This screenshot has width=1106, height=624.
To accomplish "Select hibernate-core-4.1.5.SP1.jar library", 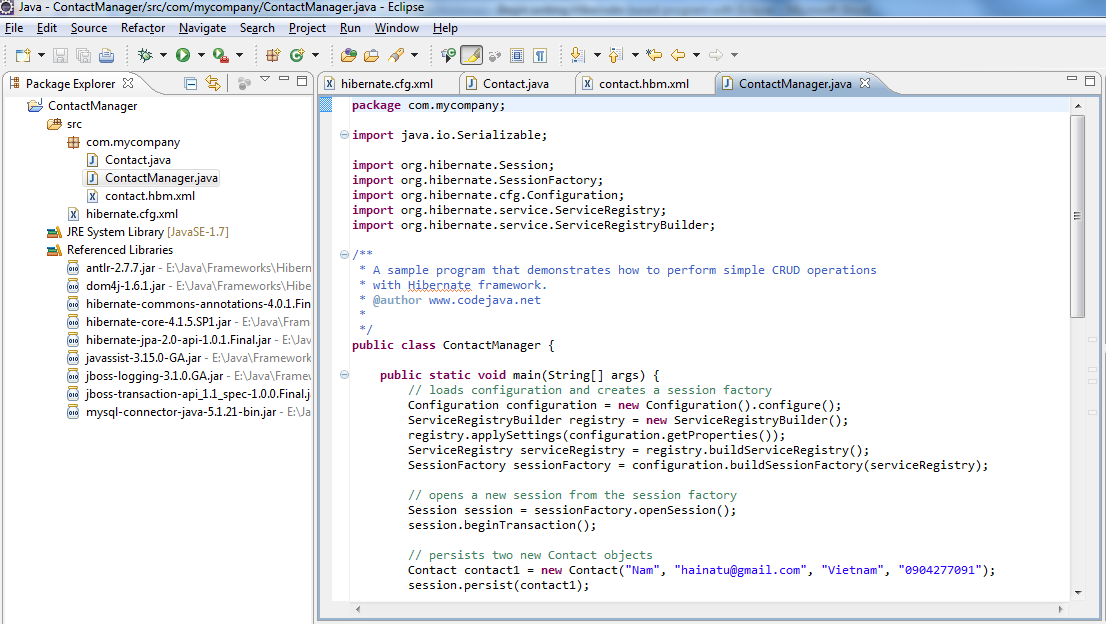I will (x=189, y=322).
